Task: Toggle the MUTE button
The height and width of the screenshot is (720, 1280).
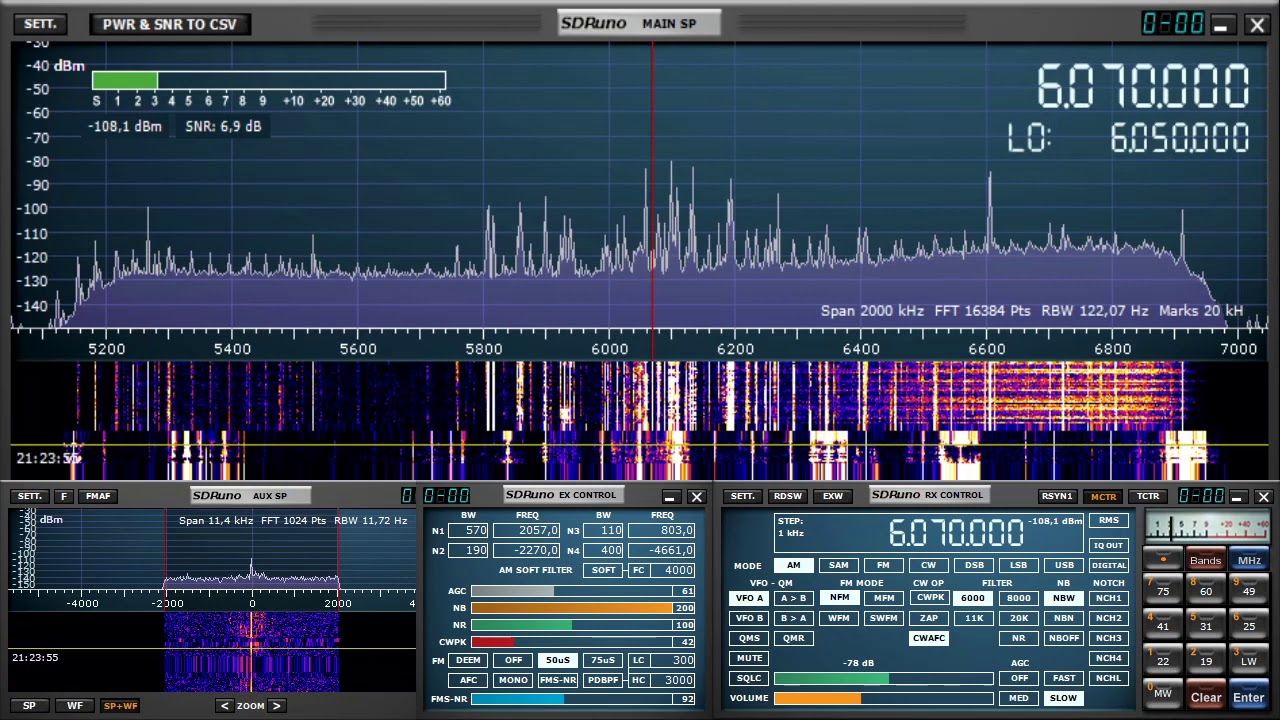Action: point(749,658)
